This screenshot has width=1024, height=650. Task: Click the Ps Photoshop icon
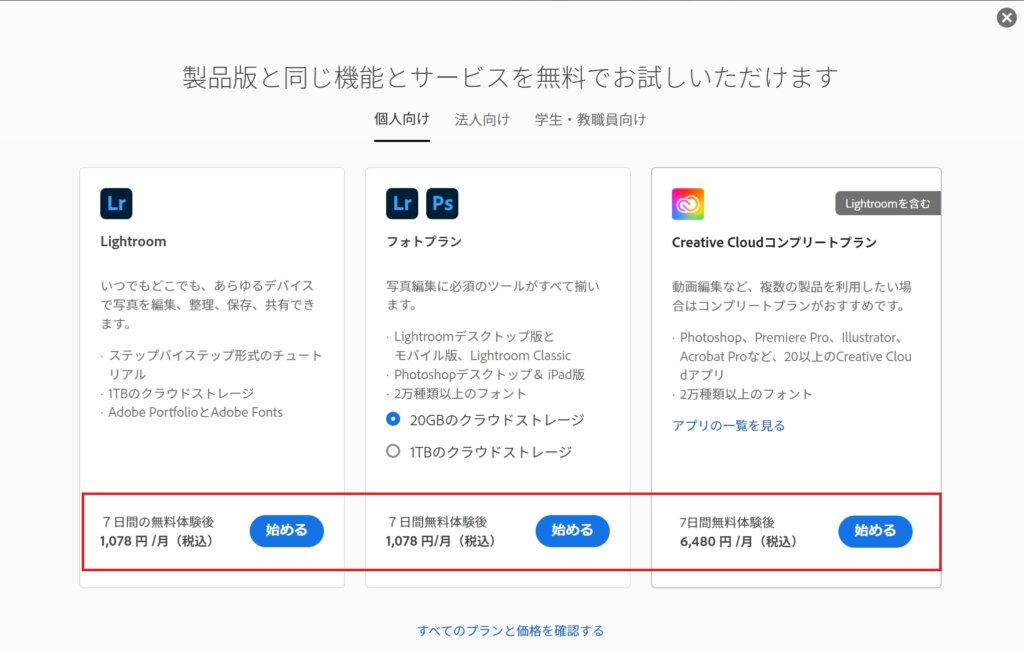click(442, 203)
